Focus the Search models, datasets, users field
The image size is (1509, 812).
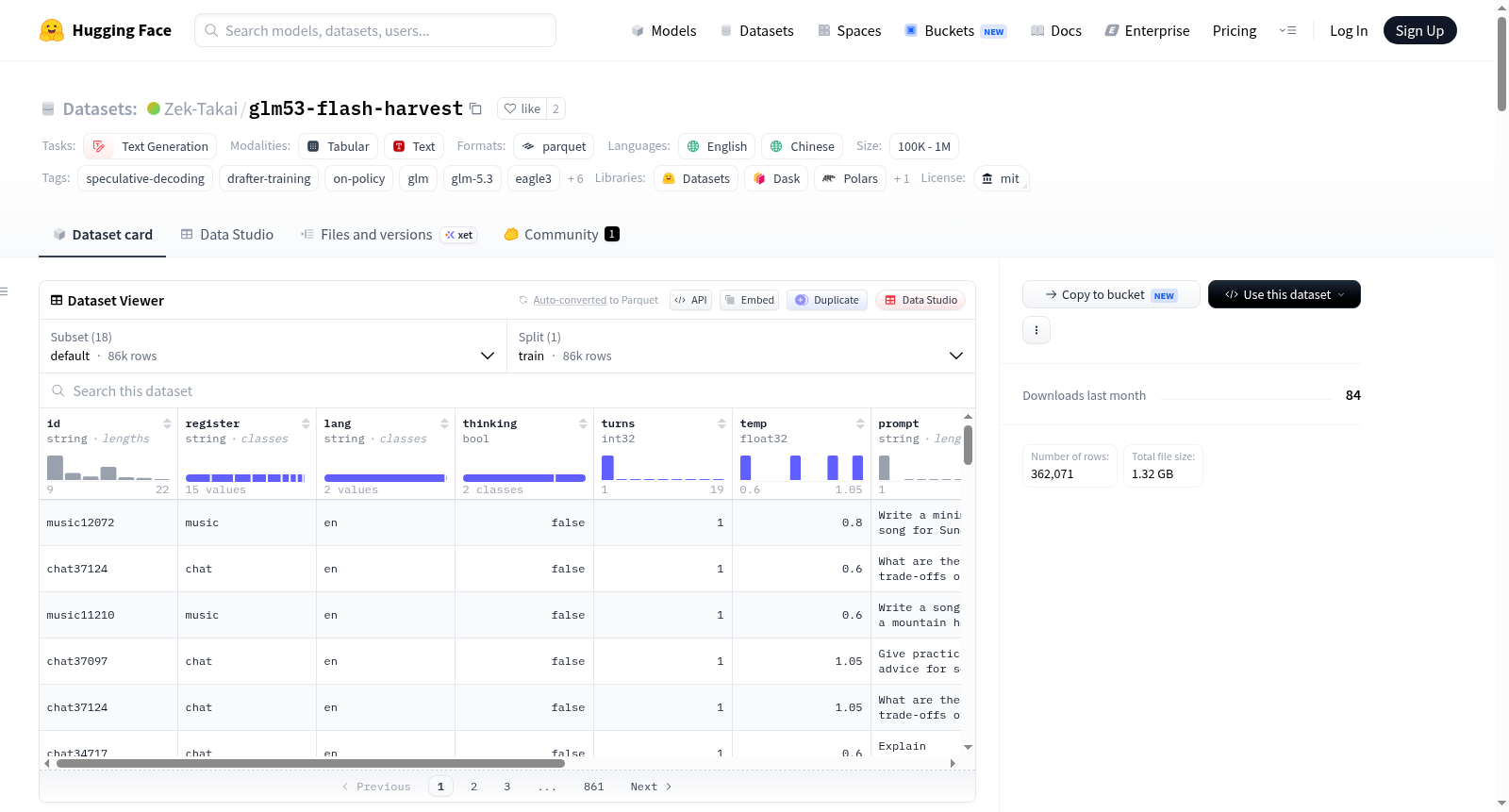[375, 30]
